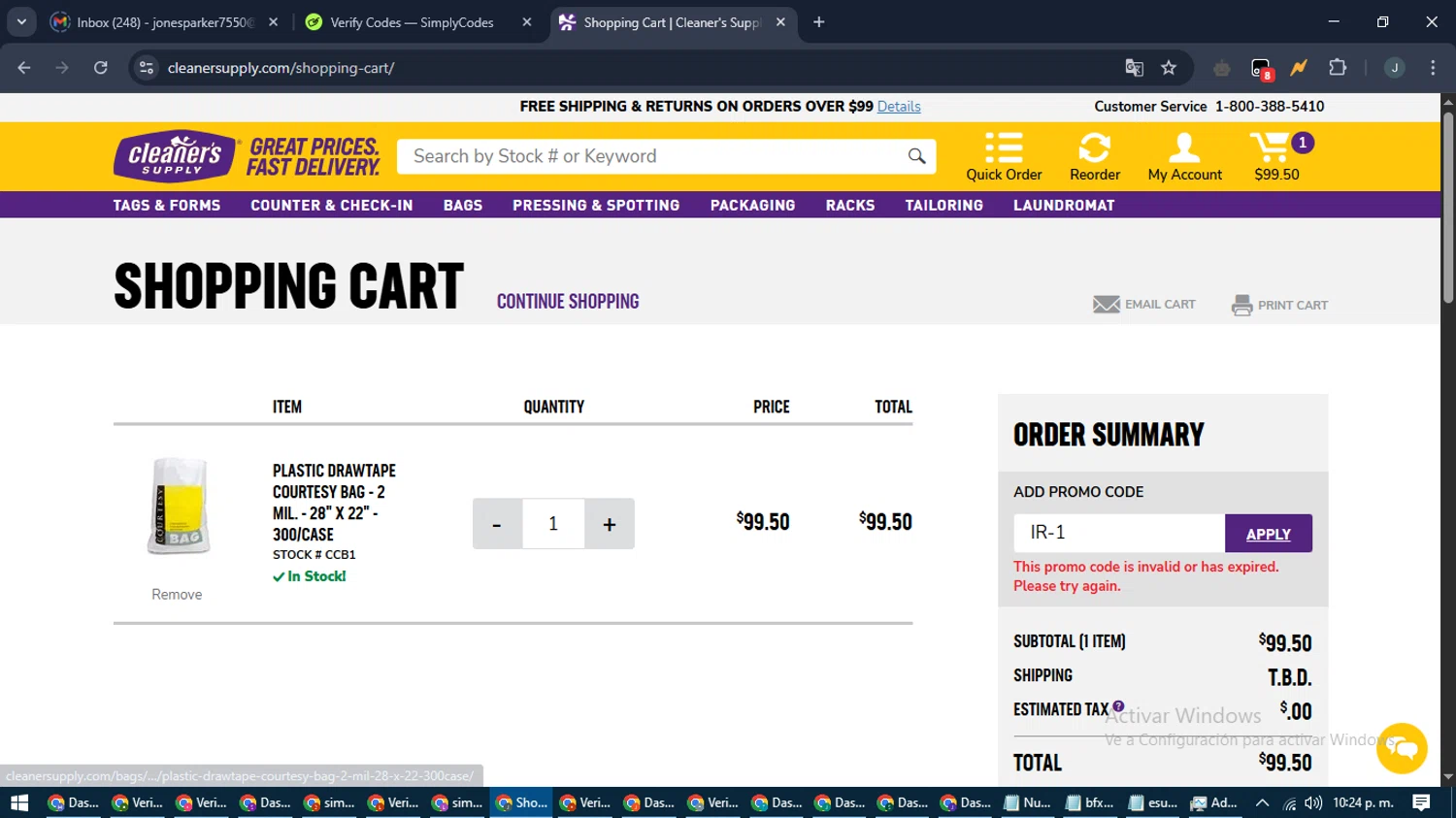Viewport: 1456px width, 818px height.
Task: Open the Tags & Forms menu
Action: [x=167, y=206]
